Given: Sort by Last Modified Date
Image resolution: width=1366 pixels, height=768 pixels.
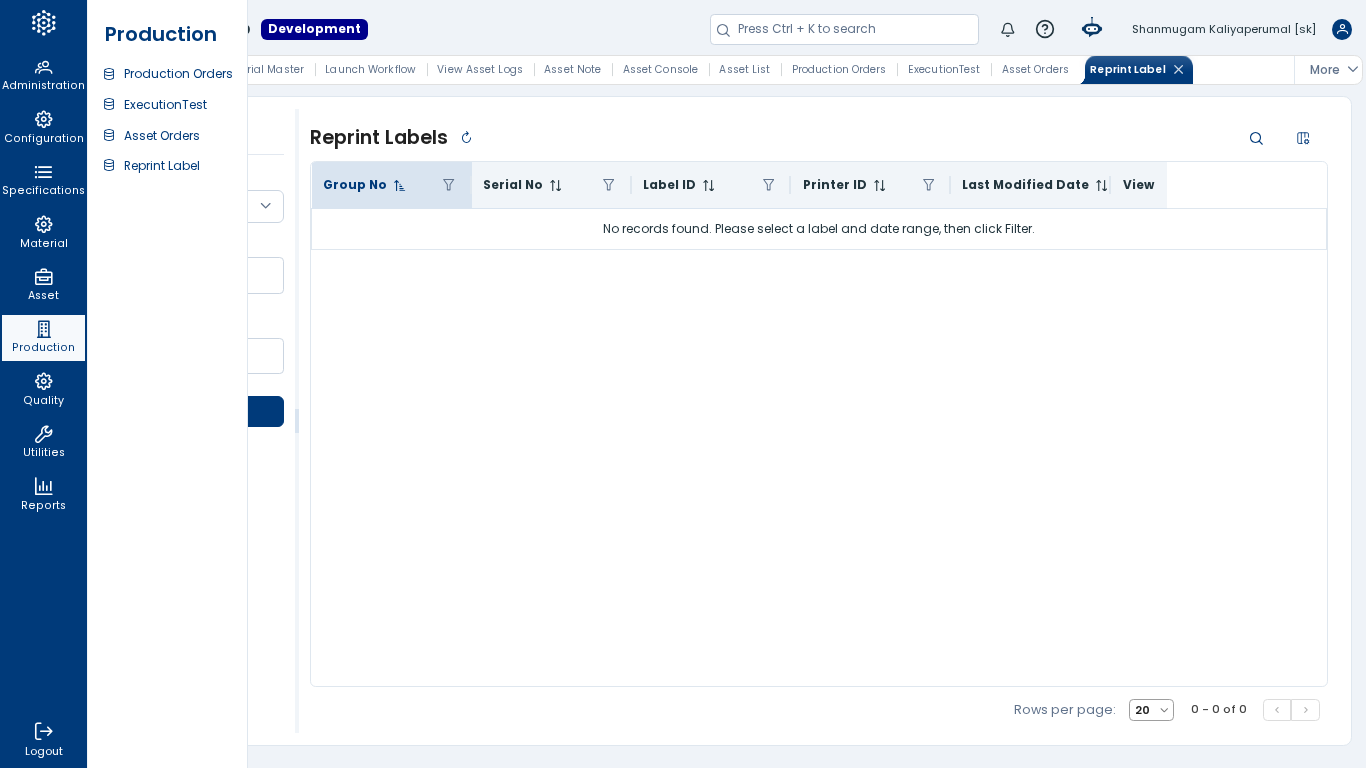Looking at the screenshot, I should (1101, 186).
